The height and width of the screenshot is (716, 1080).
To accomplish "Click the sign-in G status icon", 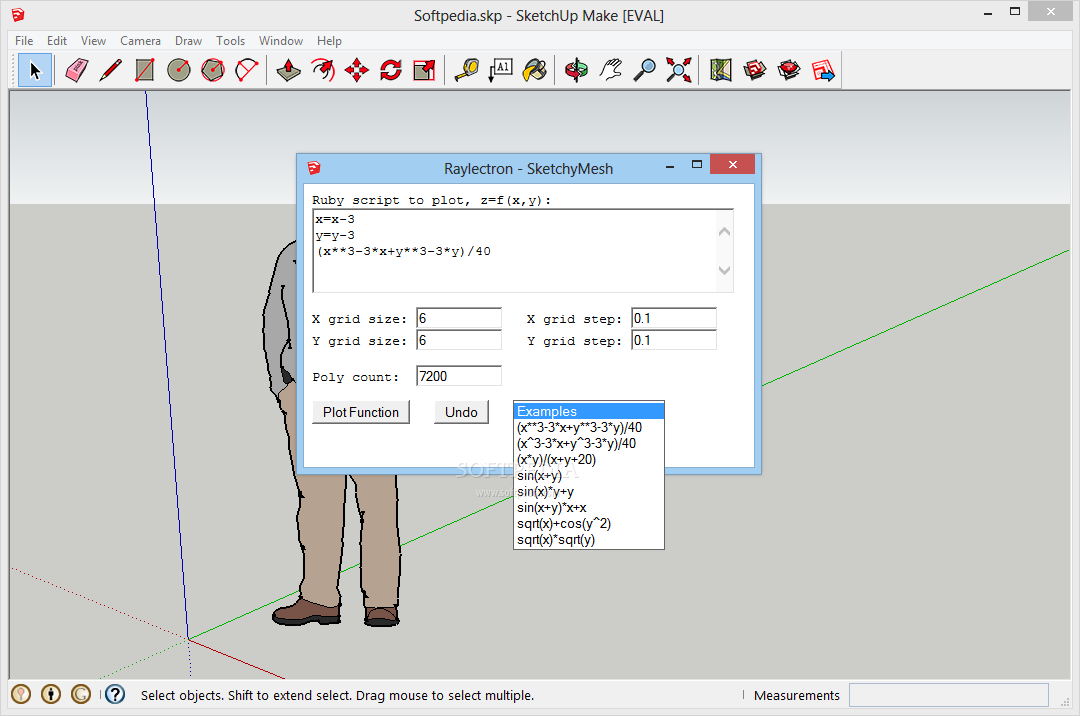I will coord(81,694).
